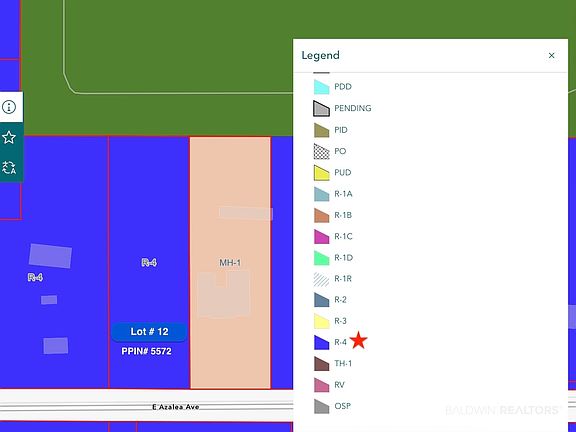The height and width of the screenshot is (432, 576).
Task: Click the E Azalea Ave road label
Action: [x=176, y=407]
